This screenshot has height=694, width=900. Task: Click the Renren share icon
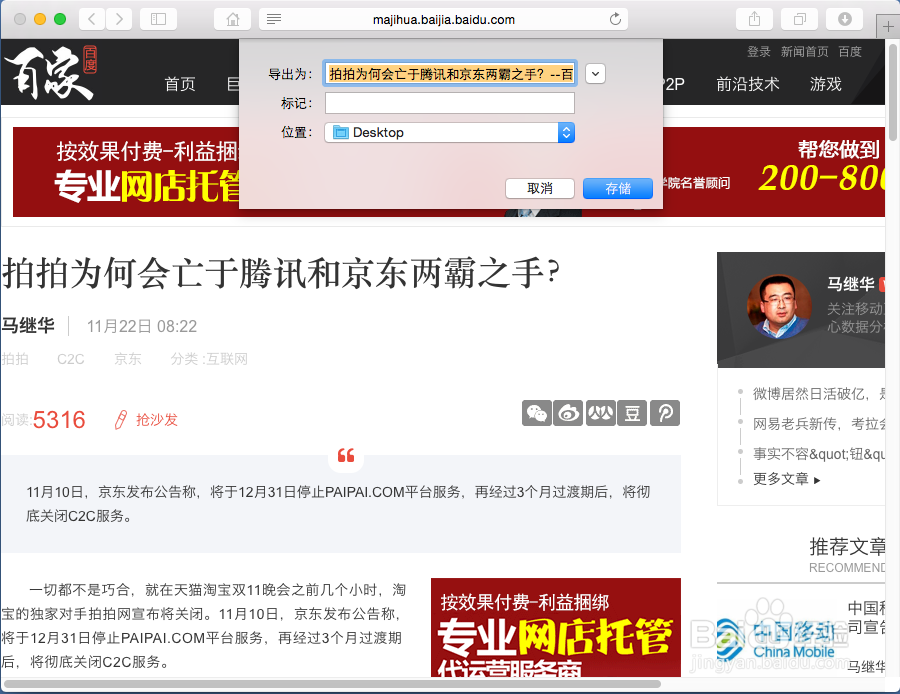[601, 412]
